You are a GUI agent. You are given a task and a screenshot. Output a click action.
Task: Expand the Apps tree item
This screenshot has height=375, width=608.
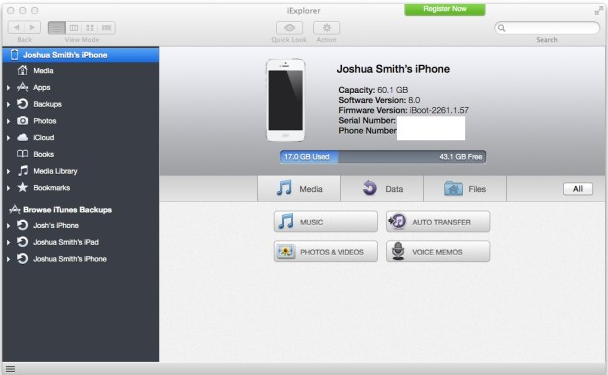pyautogui.click(x=8, y=88)
